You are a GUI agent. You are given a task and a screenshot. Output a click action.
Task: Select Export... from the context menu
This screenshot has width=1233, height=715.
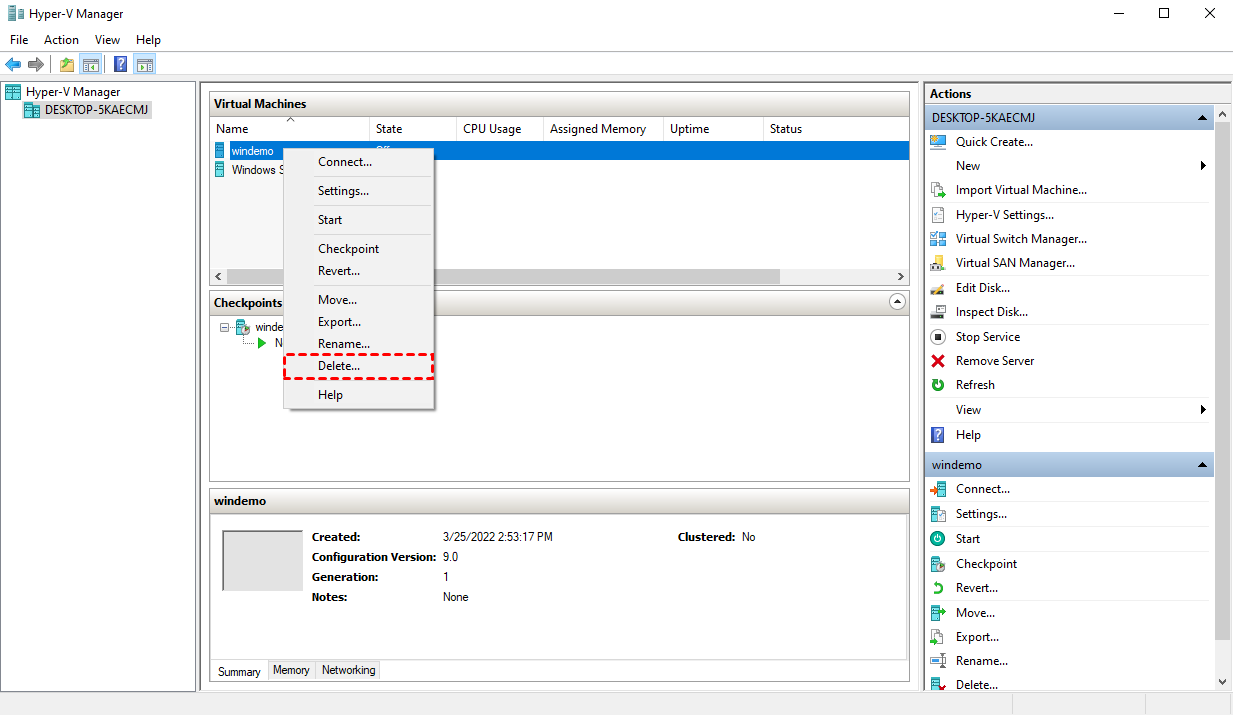click(339, 322)
